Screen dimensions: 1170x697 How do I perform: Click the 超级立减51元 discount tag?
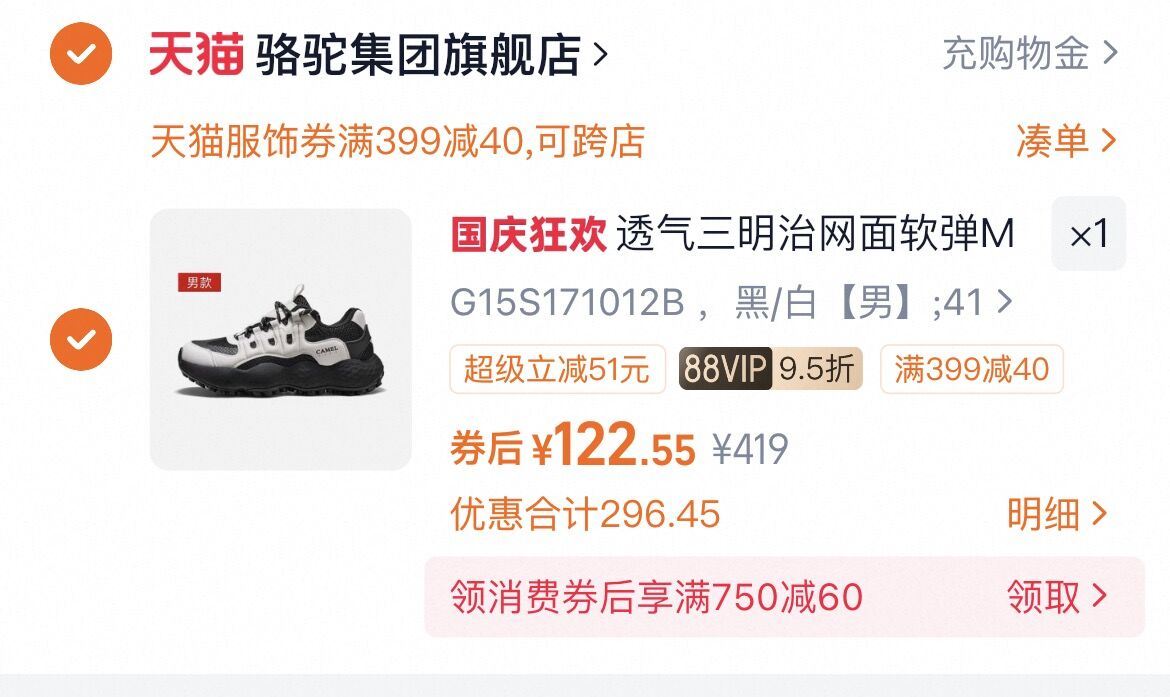(x=557, y=369)
